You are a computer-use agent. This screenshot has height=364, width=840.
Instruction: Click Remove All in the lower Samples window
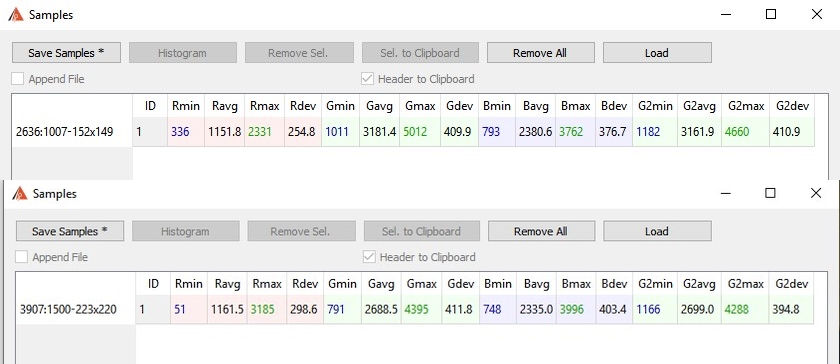(541, 231)
